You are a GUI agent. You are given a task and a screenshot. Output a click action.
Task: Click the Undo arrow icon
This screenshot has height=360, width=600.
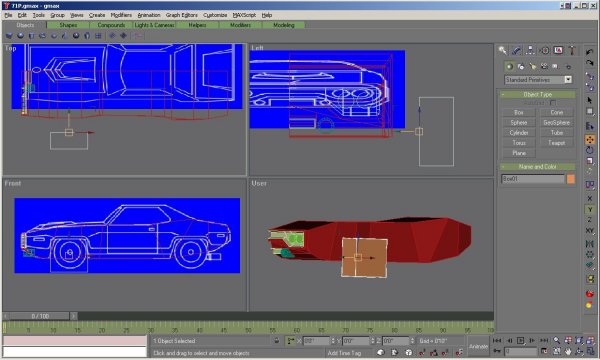click(x=590, y=52)
